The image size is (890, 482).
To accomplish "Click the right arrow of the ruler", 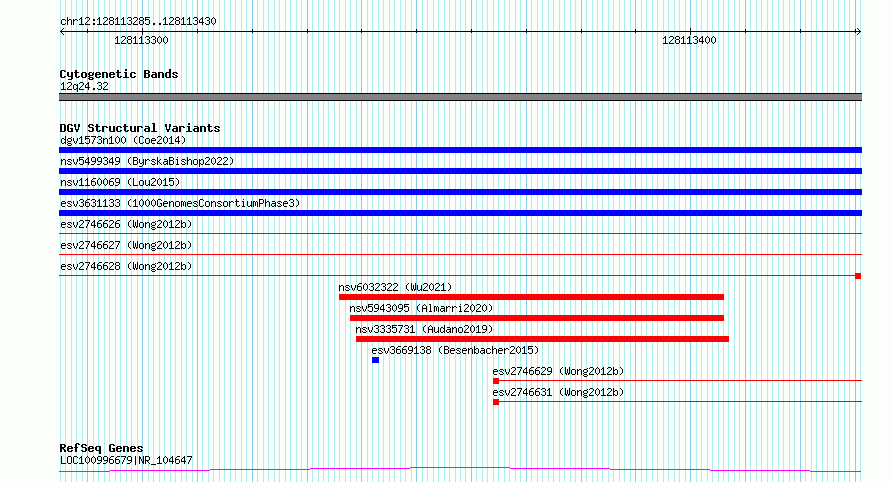I will click(x=858, y=32).
